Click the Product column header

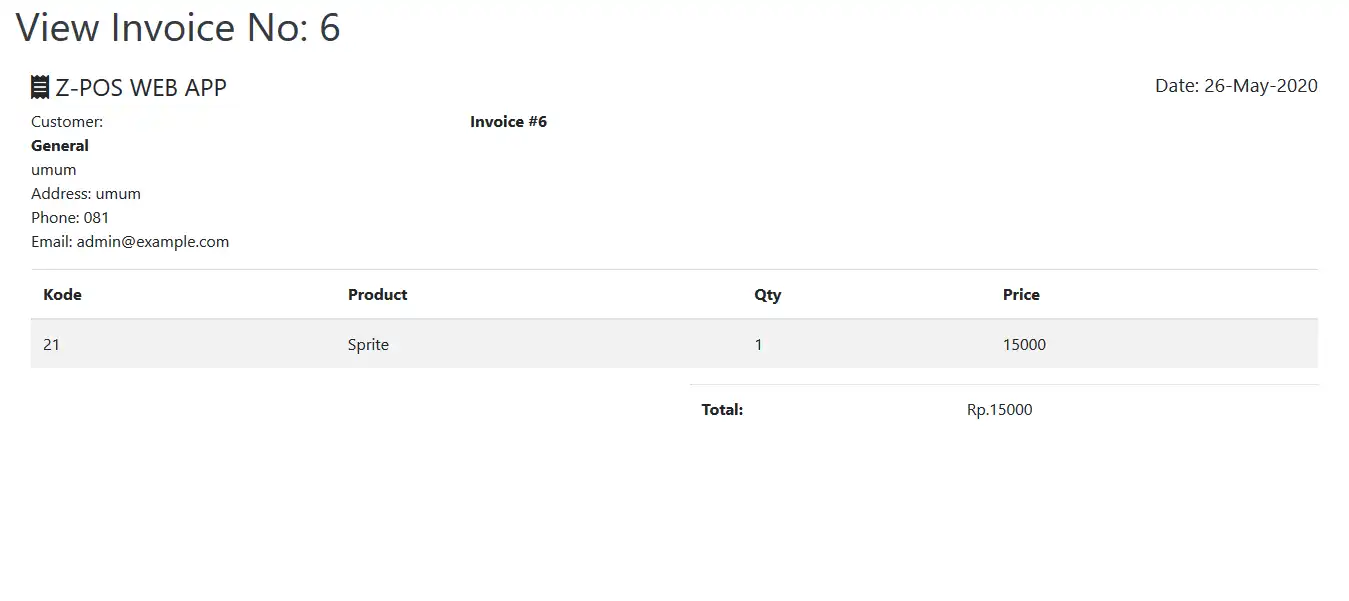click(377, 295)
